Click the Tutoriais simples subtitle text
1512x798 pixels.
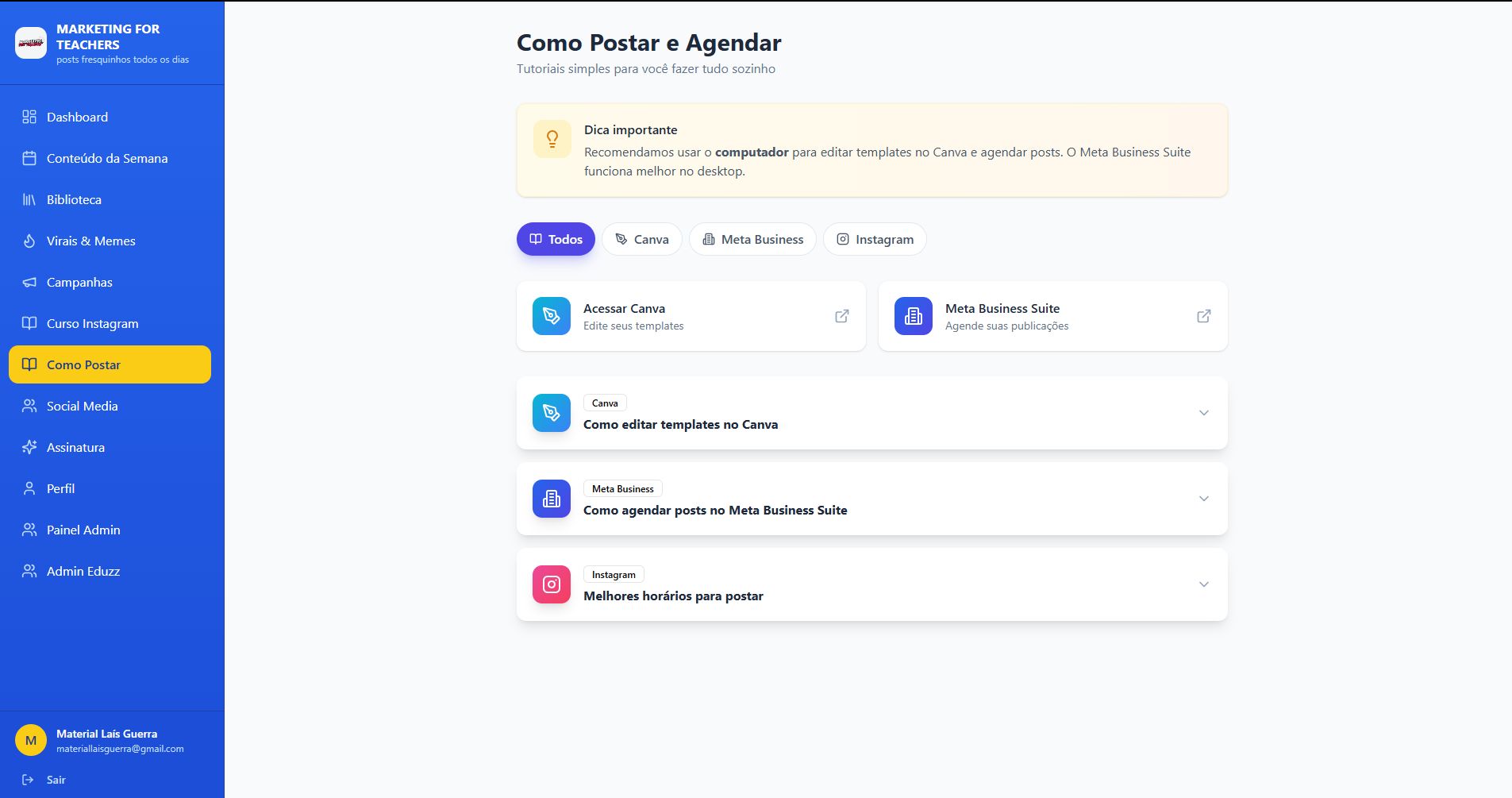click(x=646, y=69)
